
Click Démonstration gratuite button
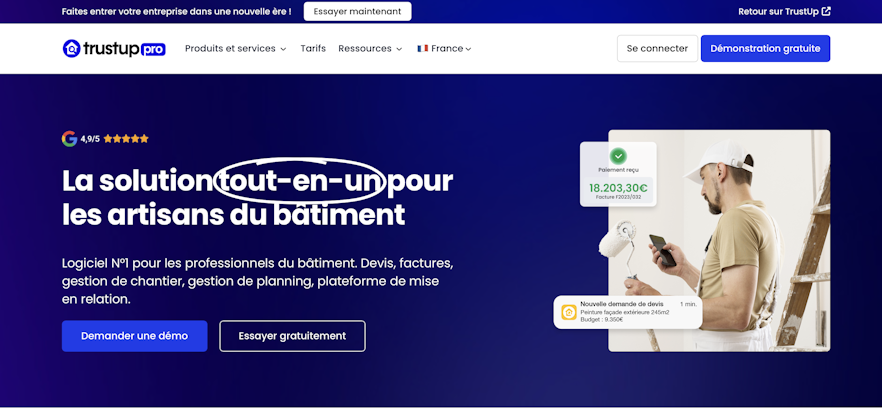click(x=765, y=48)
